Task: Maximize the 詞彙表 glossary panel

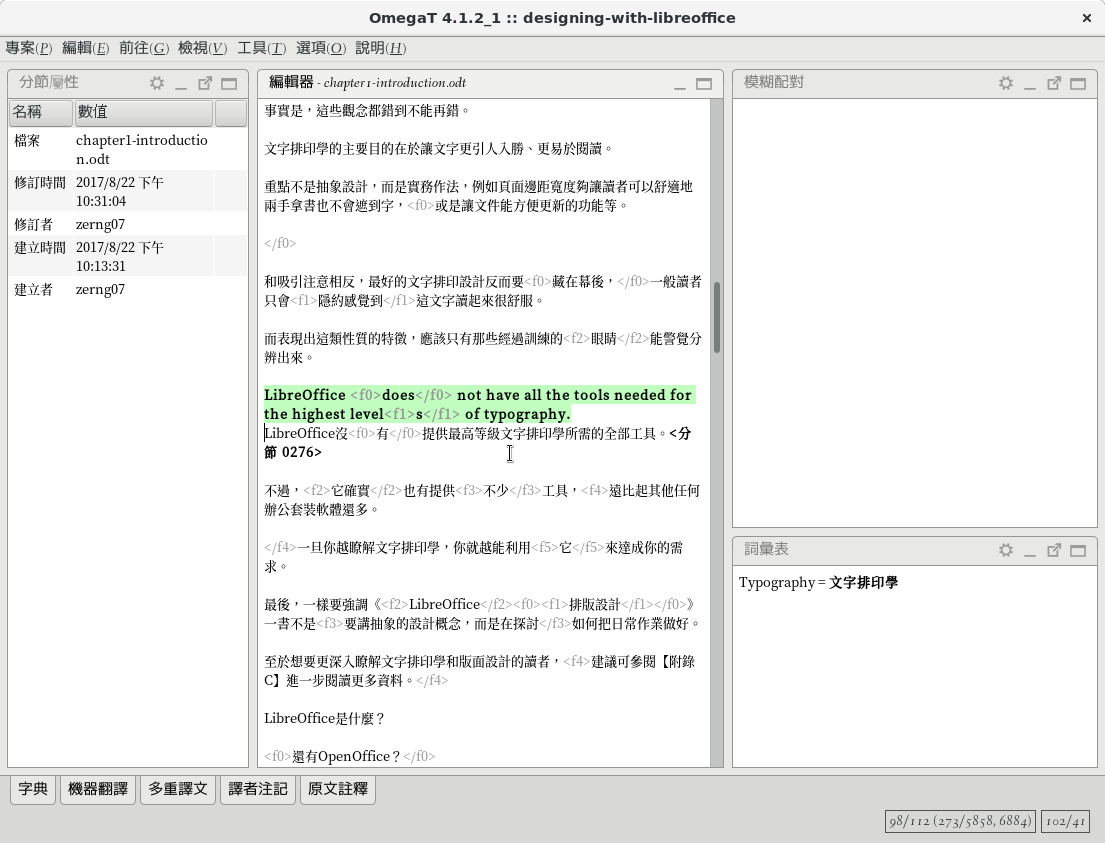Action: click(1078, 550)
